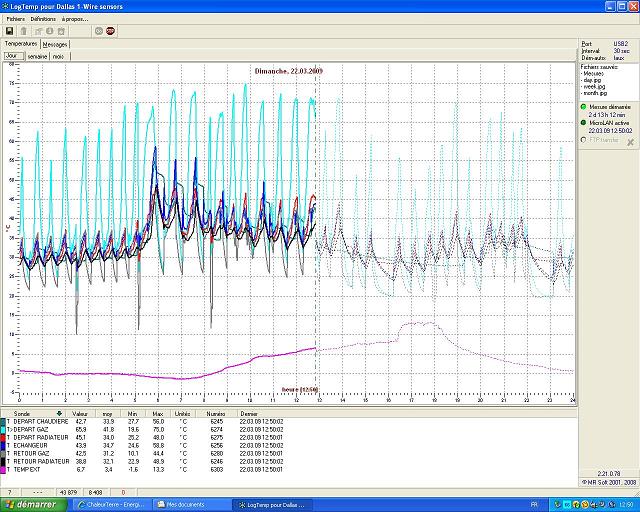Screen dimensions: 640x512
Task: Open the 'à propos...' menu
Action: point(75,19)
